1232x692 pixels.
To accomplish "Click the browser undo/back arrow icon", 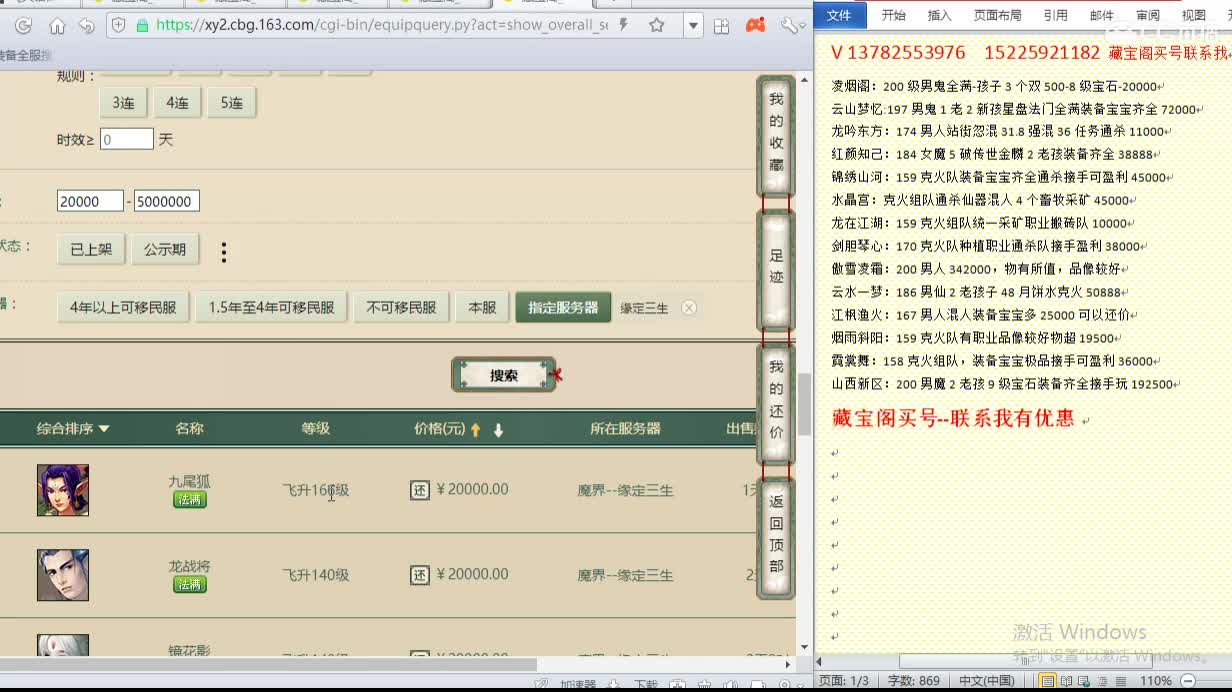I will click(87, 26).
